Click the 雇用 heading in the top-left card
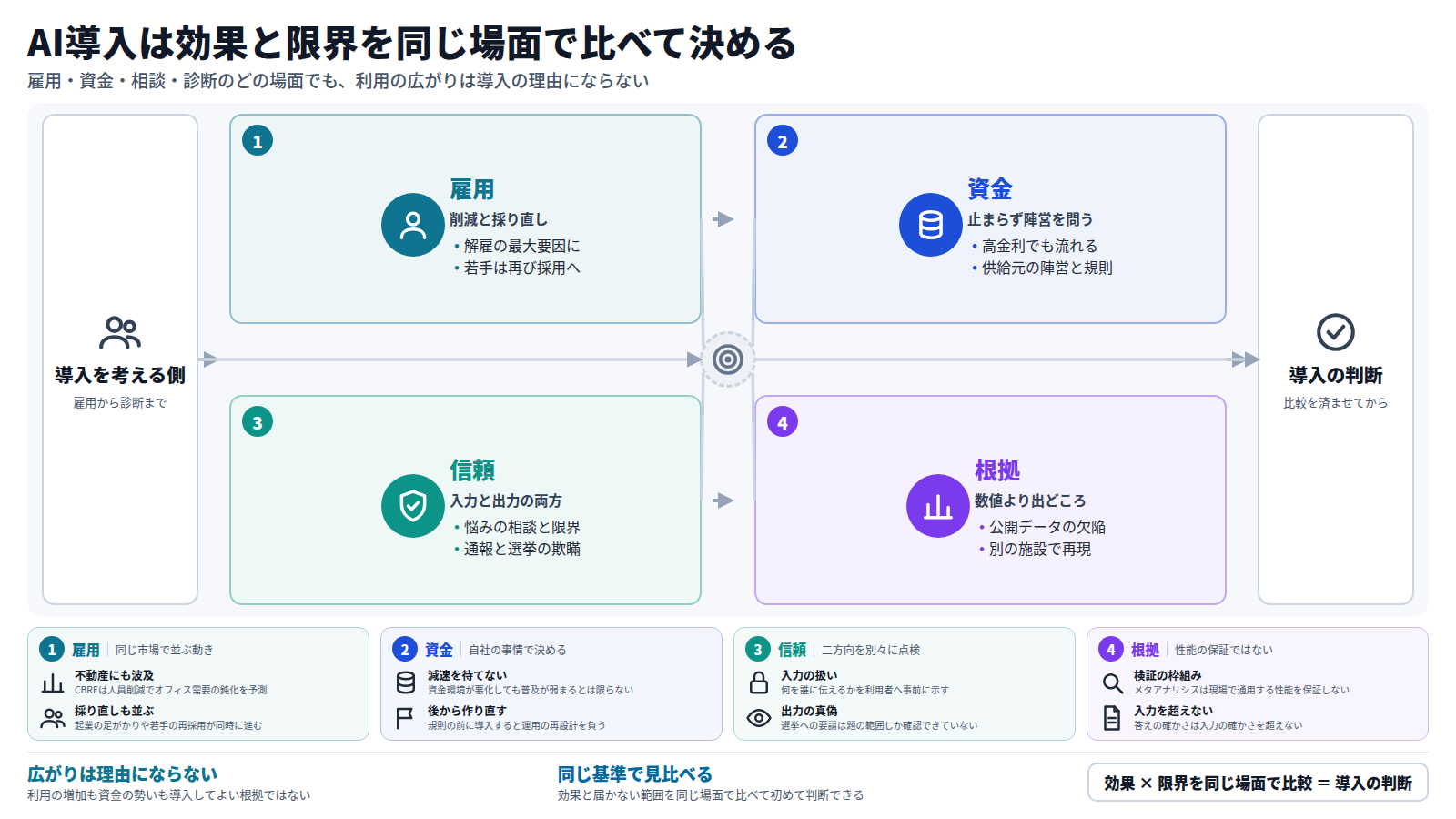The height and width of the screenshot is (819, 1456). point(472,189)
